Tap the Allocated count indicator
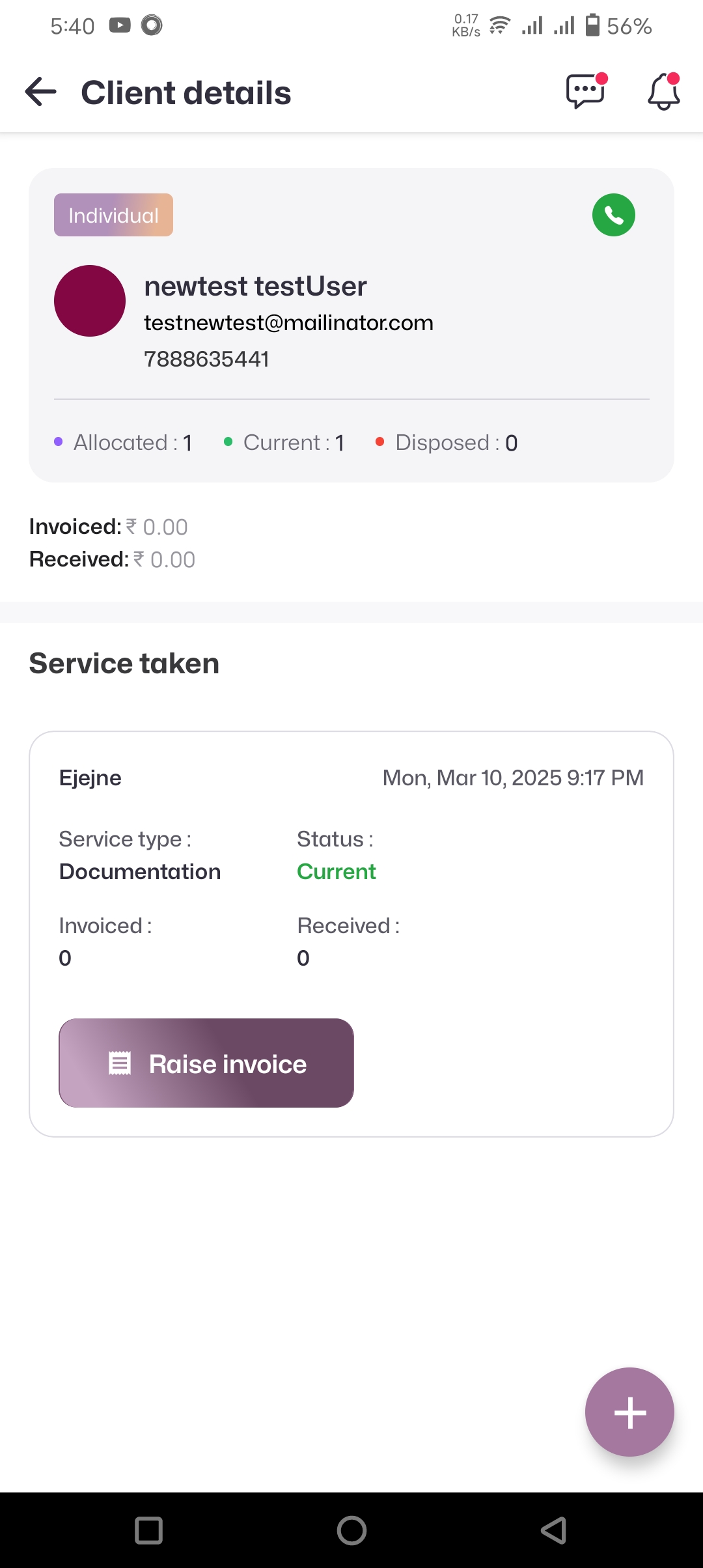The width and height of the screenshot is (703, 1568). click(x=124, y=443)
